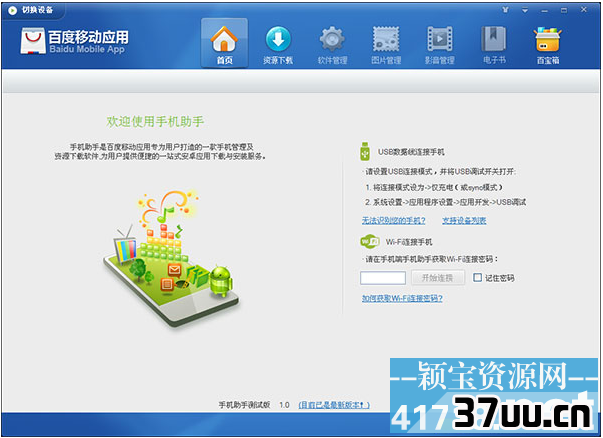Click step 1 仅充电 connection mode instruction
Screen dimensions: 603x438
[x=434, y=187]
